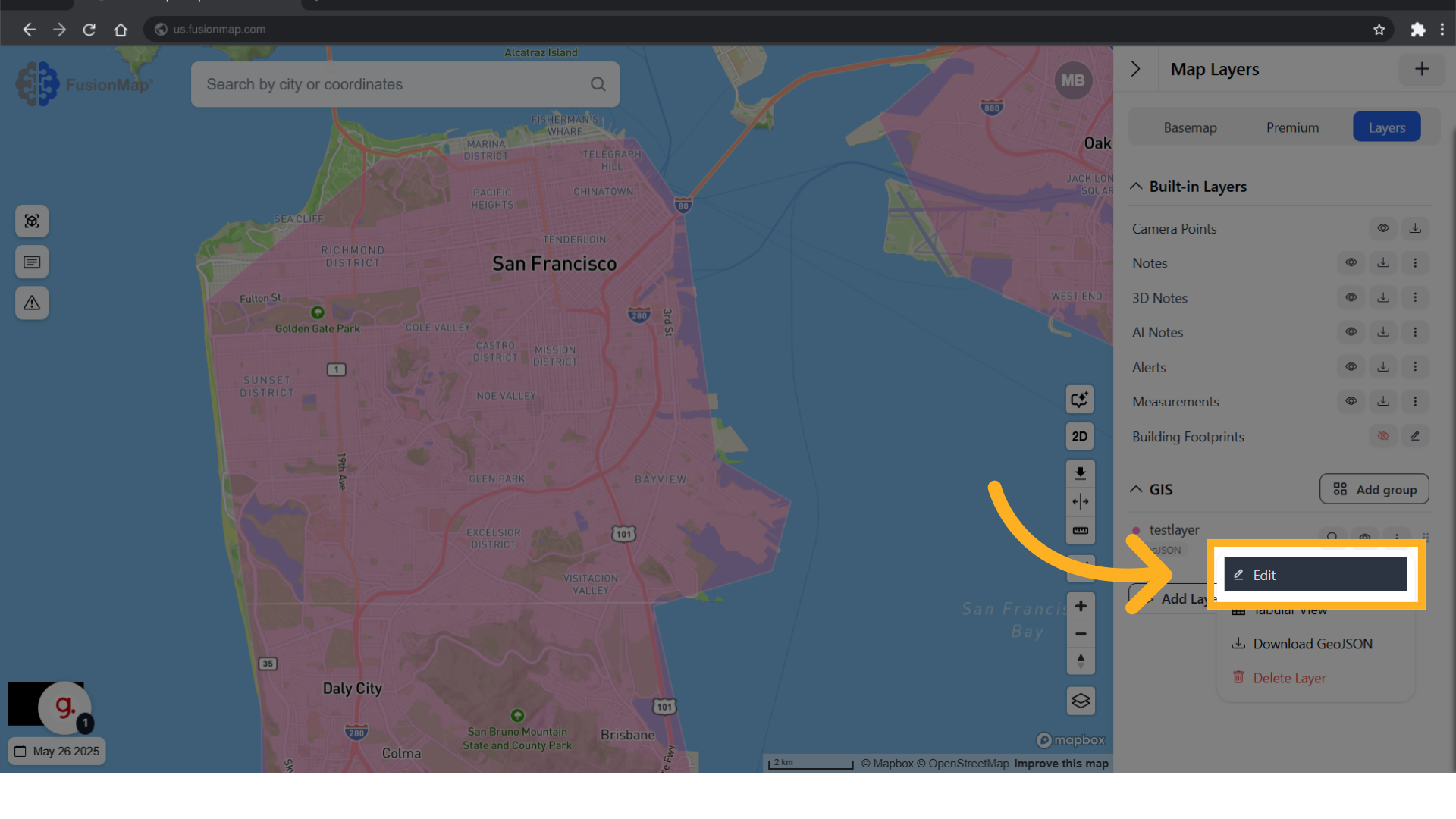Viewport: 1456px width, 819px height.
Task: Click the camera focus tool icon
Action: click(x=32, y=221)
